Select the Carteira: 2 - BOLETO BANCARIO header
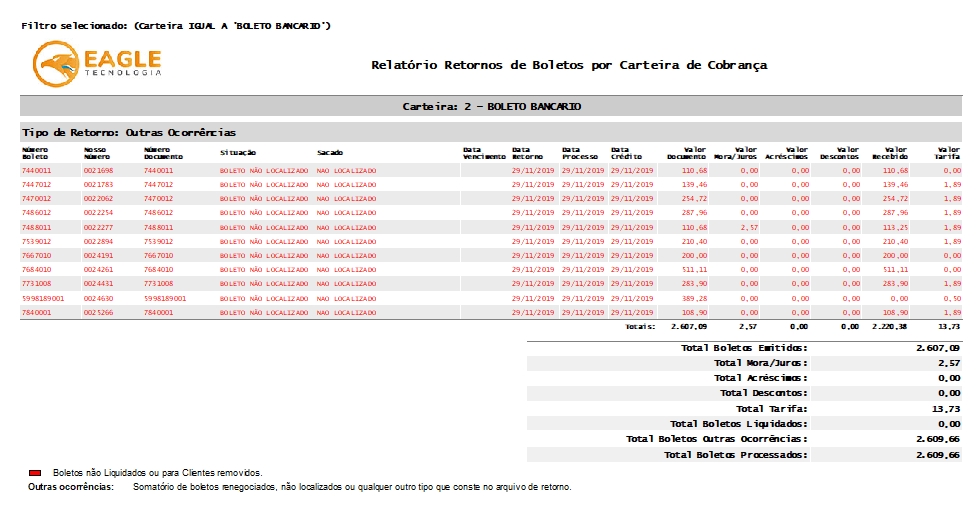979x512 pixels. click(491, 106)
